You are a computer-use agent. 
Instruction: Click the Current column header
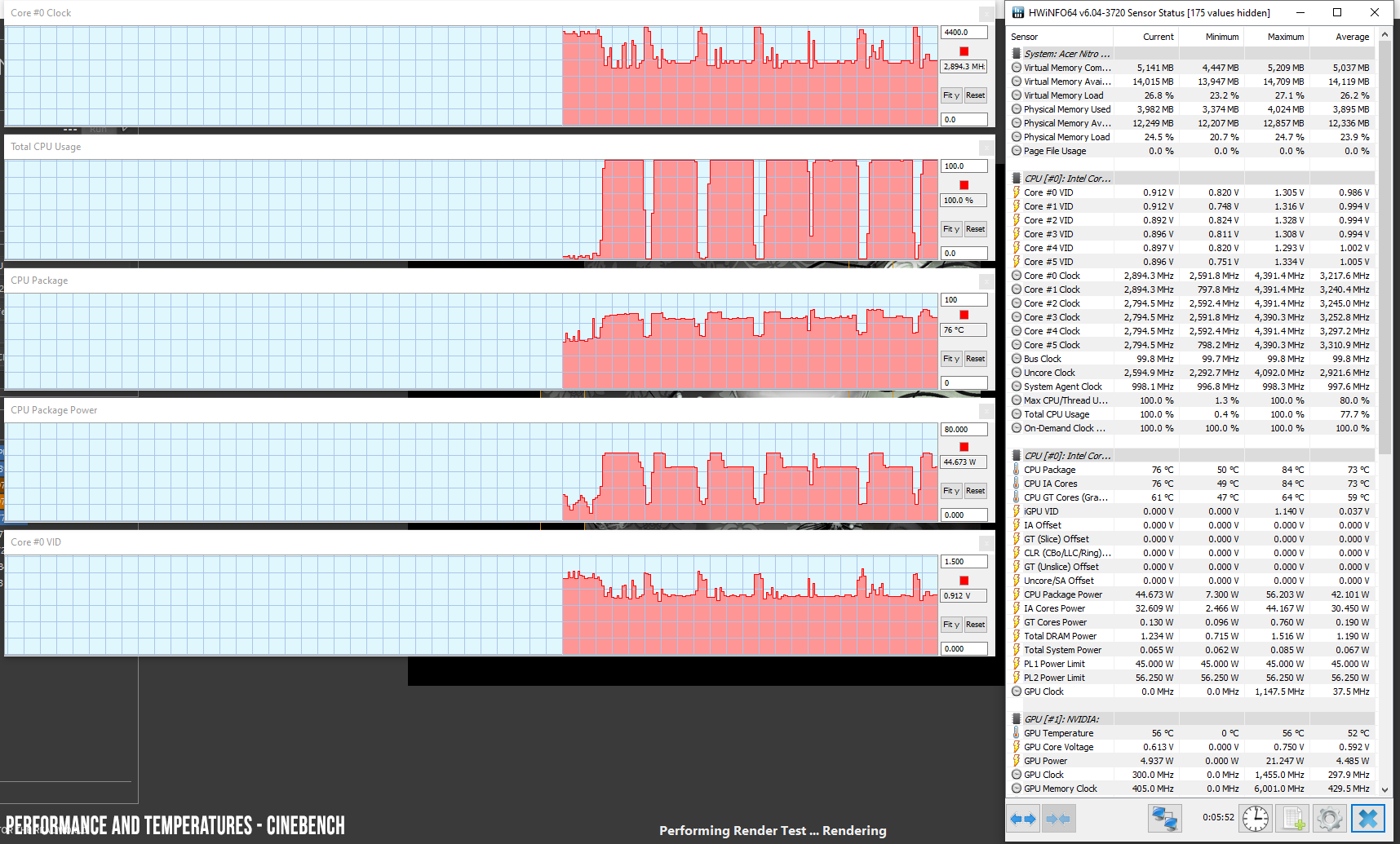coord(1145,37)
